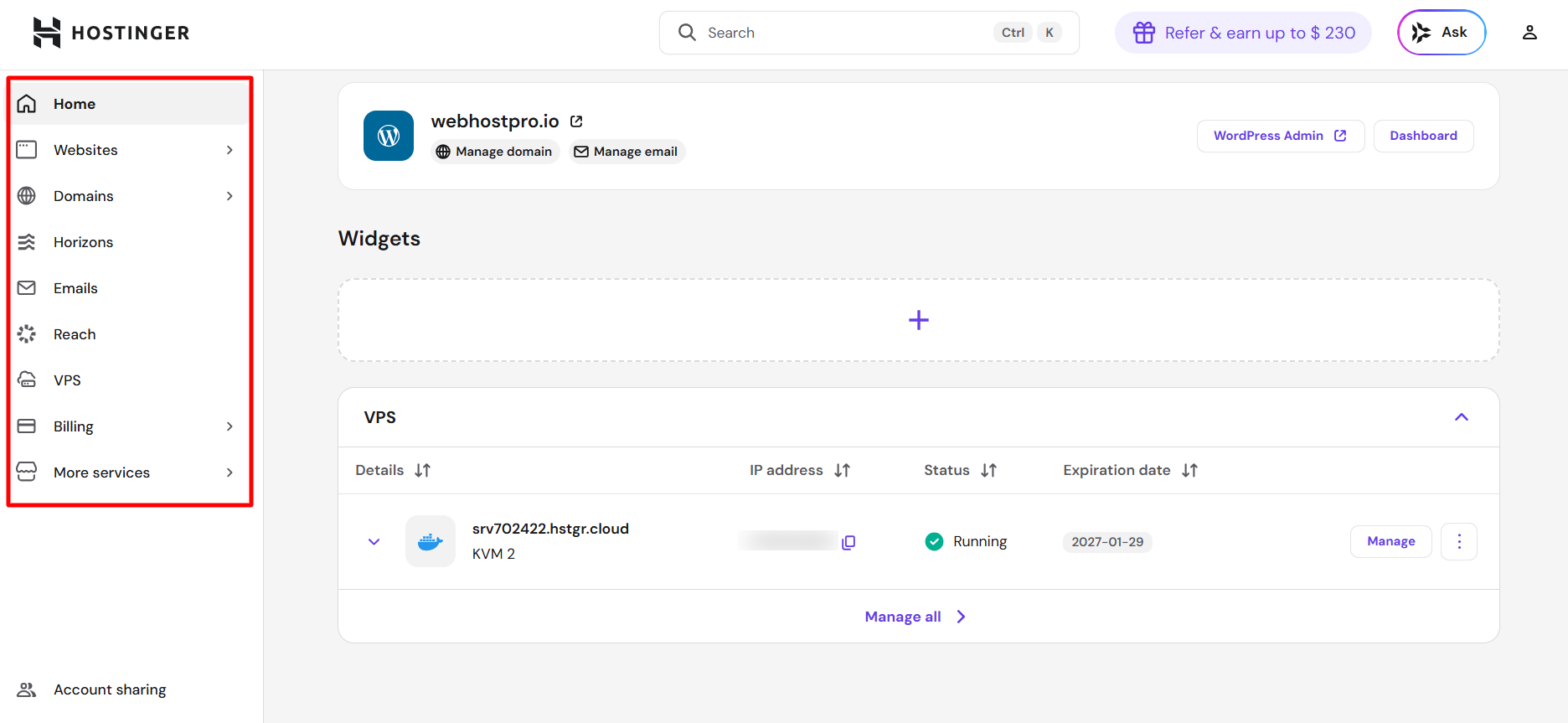This screenshot has height=723, width=1568.
Task: Sort VPS list by Status
Action: click(x=989, y=471)
